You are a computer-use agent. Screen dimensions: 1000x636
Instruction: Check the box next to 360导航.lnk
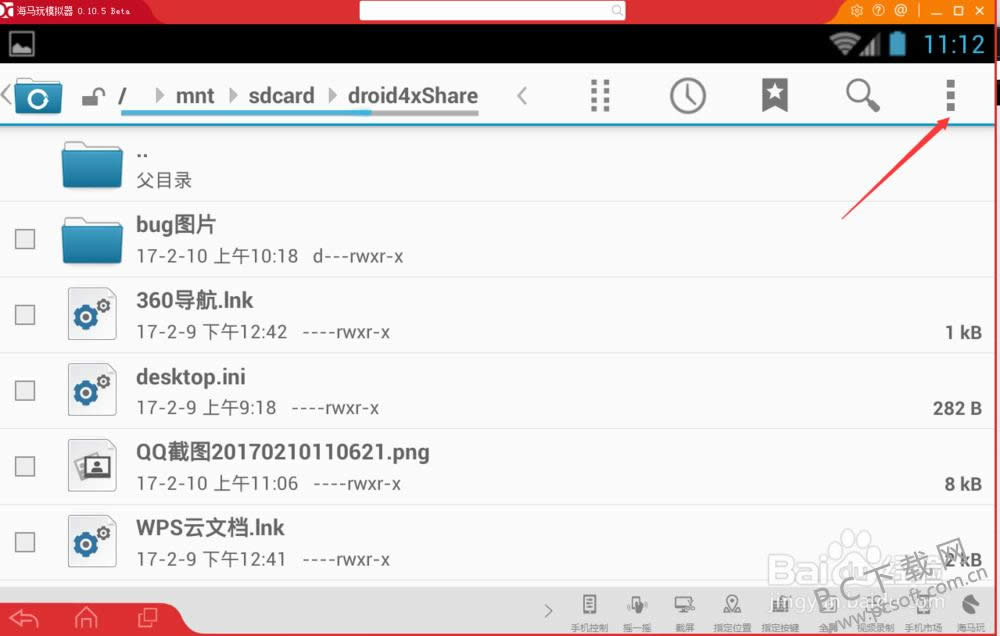click(25, 315)
